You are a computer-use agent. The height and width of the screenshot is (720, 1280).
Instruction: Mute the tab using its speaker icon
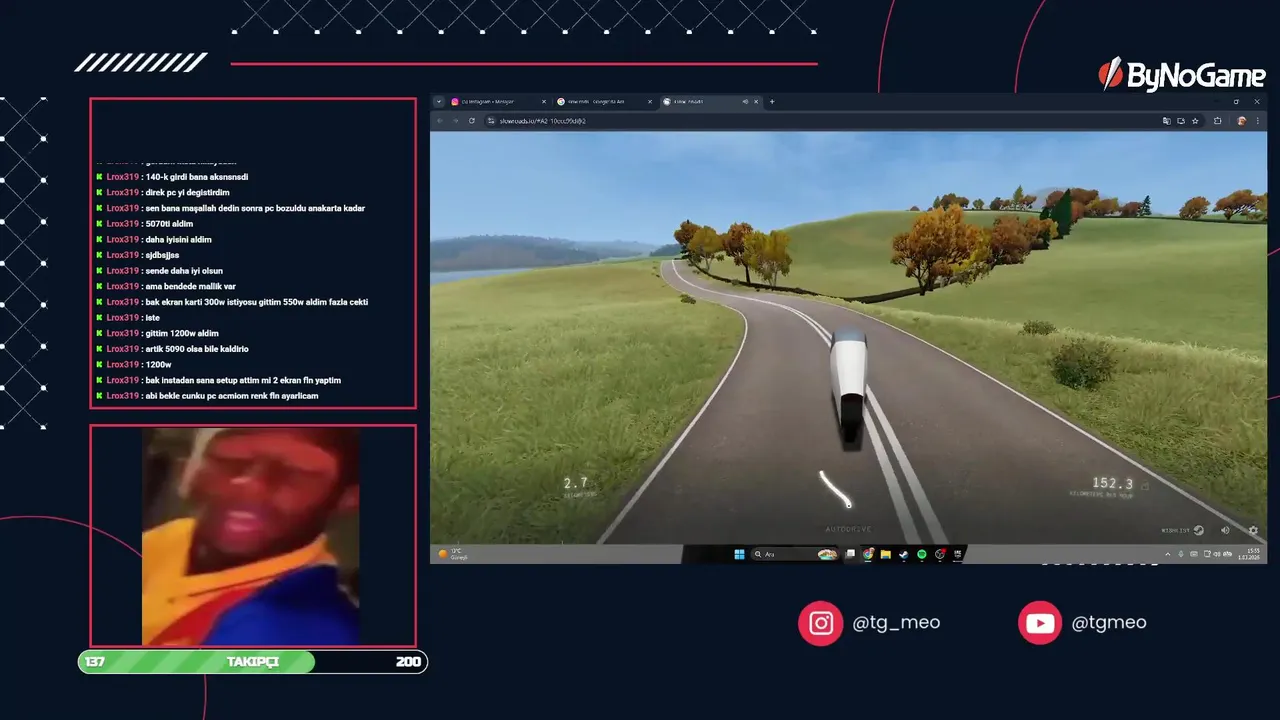[746, 101]
